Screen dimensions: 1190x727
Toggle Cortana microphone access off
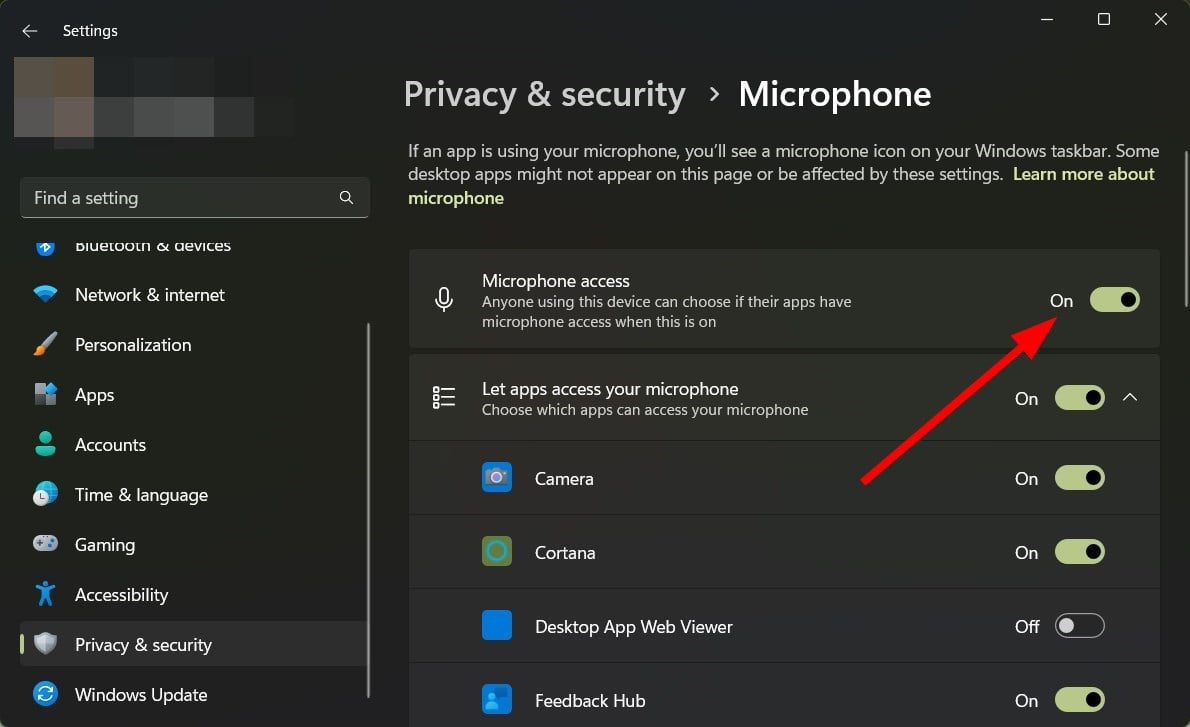pyautogui.click(x=1080, y=552)
